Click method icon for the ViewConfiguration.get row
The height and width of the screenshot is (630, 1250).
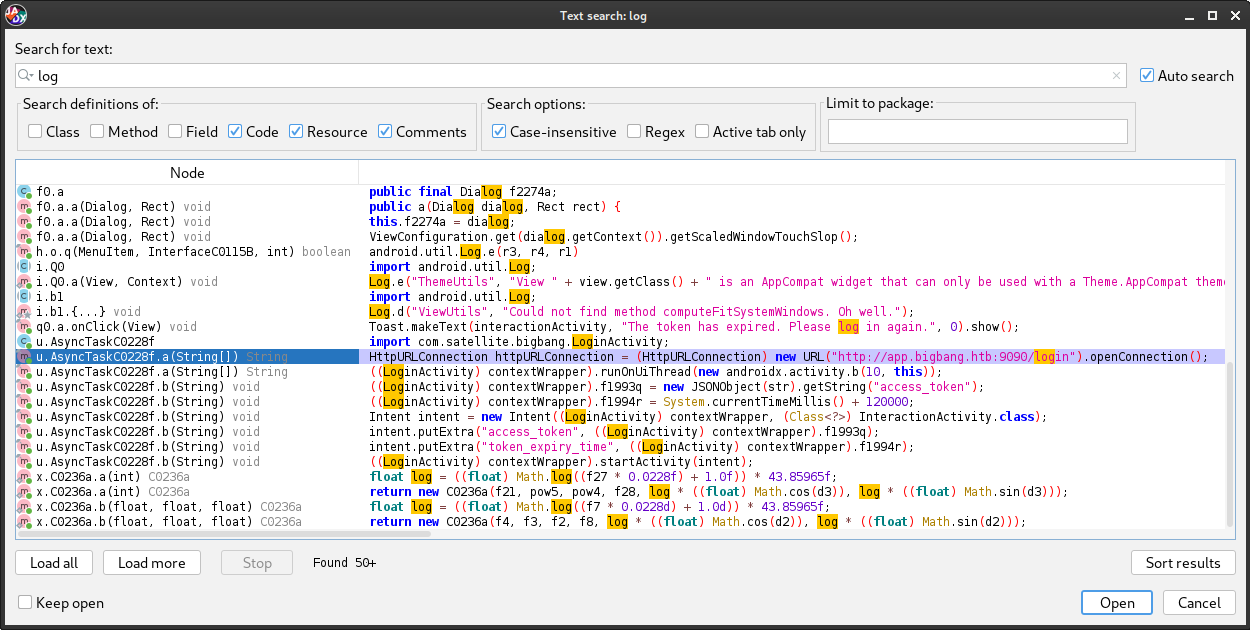(25, 237)
